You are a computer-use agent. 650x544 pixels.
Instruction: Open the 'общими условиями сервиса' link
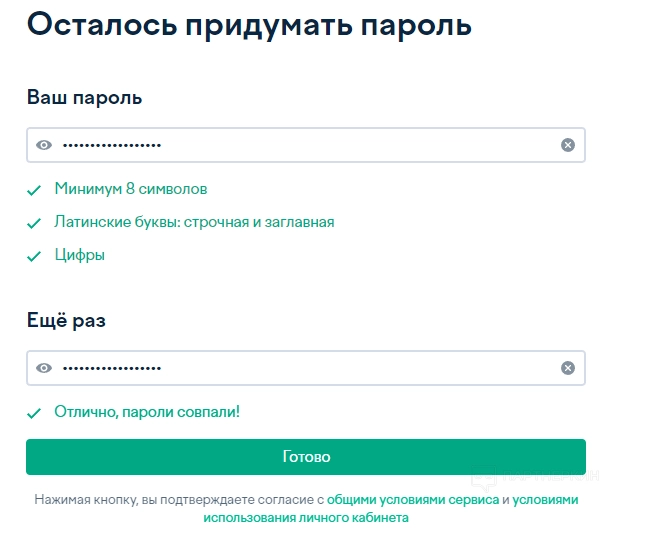pos(412,499)
